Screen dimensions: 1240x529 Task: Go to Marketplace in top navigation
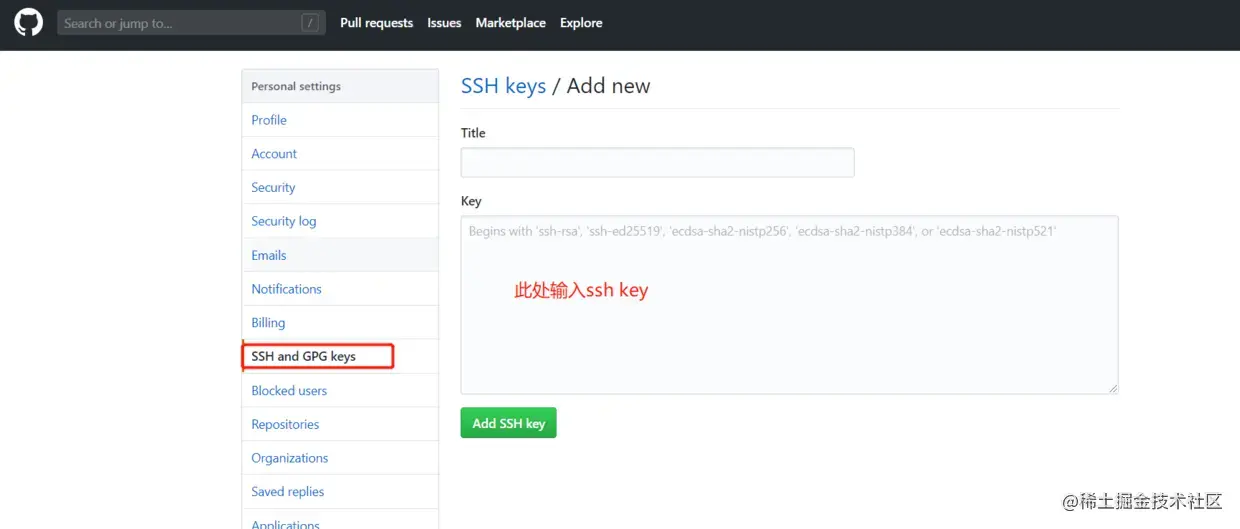point(511,23)
